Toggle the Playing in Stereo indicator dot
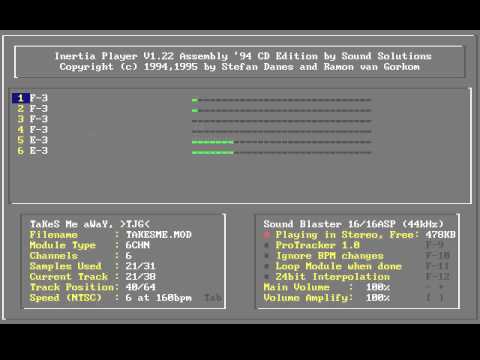Image resolution: width=480 pixels, height=360 pixels. click(267, 235)
